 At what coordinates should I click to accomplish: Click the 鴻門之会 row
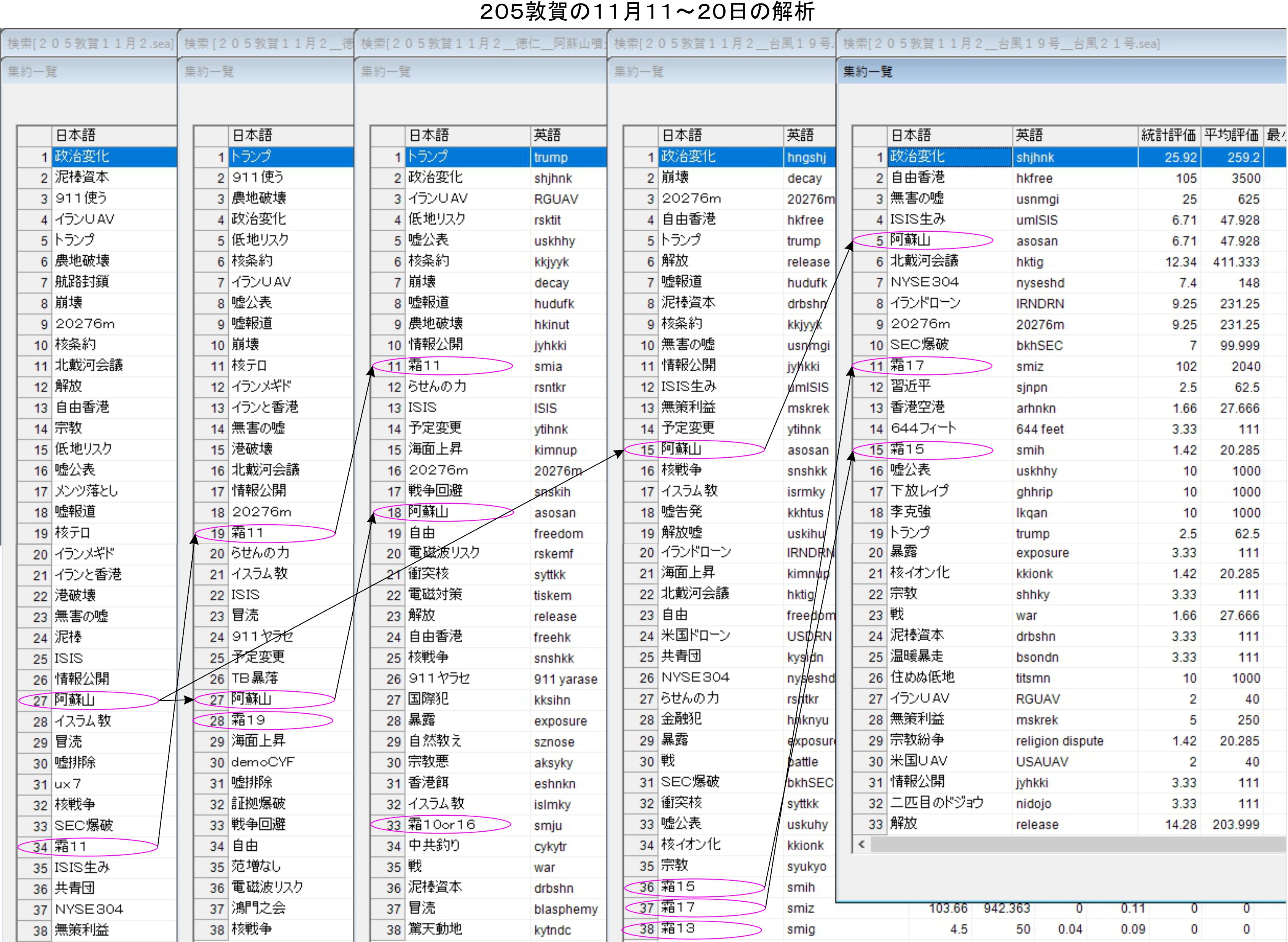click(260, 909)
